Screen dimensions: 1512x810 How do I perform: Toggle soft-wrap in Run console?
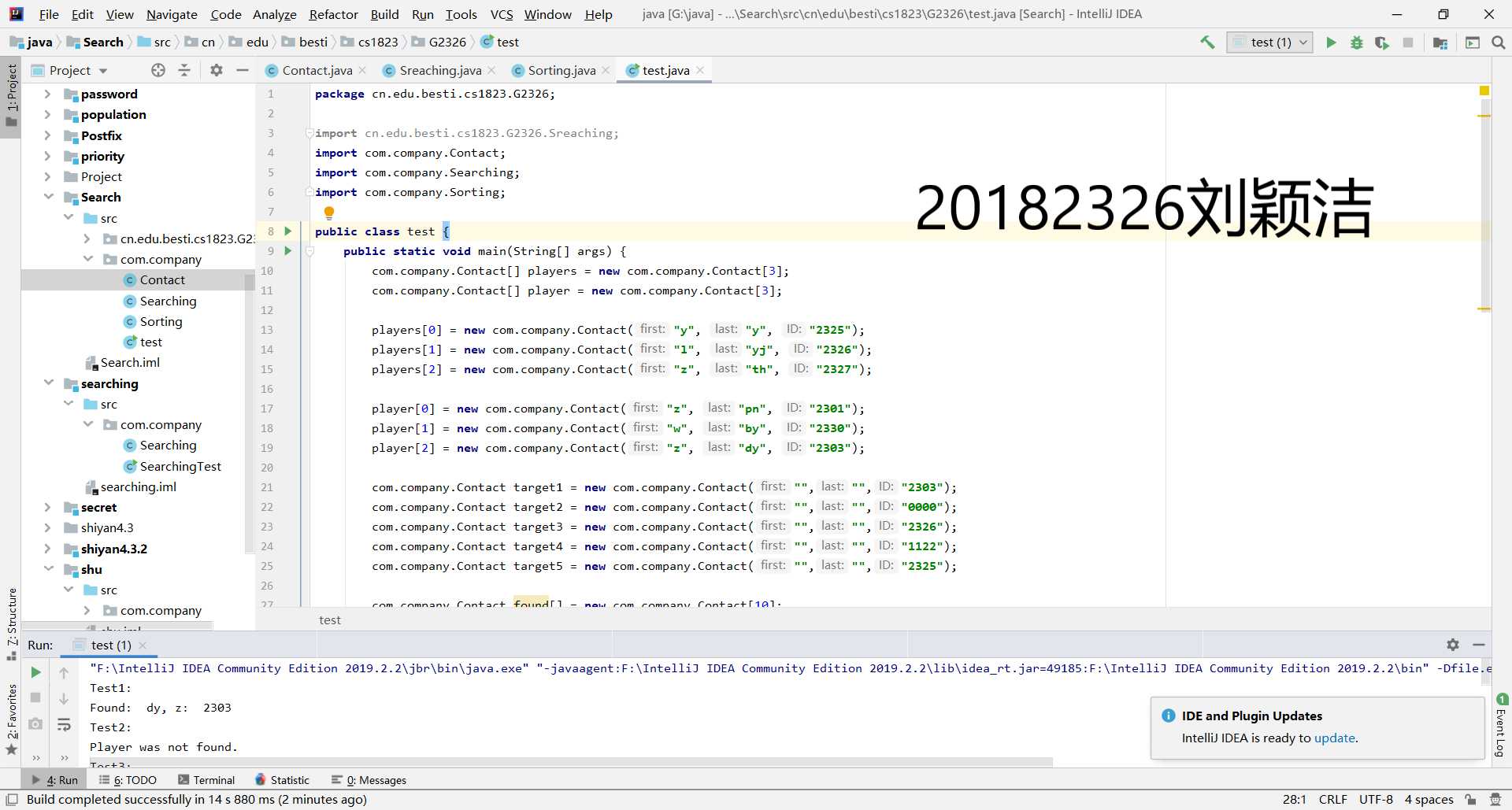pos(64,724)
